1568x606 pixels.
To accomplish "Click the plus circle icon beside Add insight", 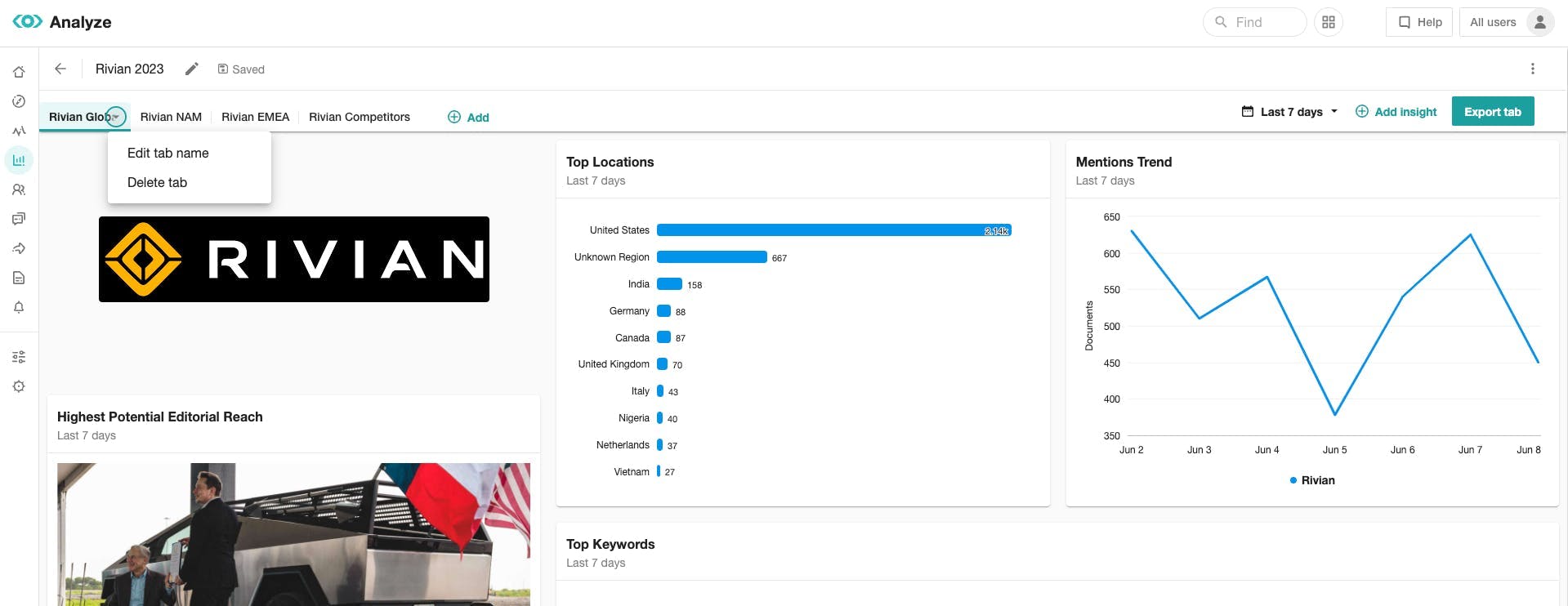I will pos(1362,111).
